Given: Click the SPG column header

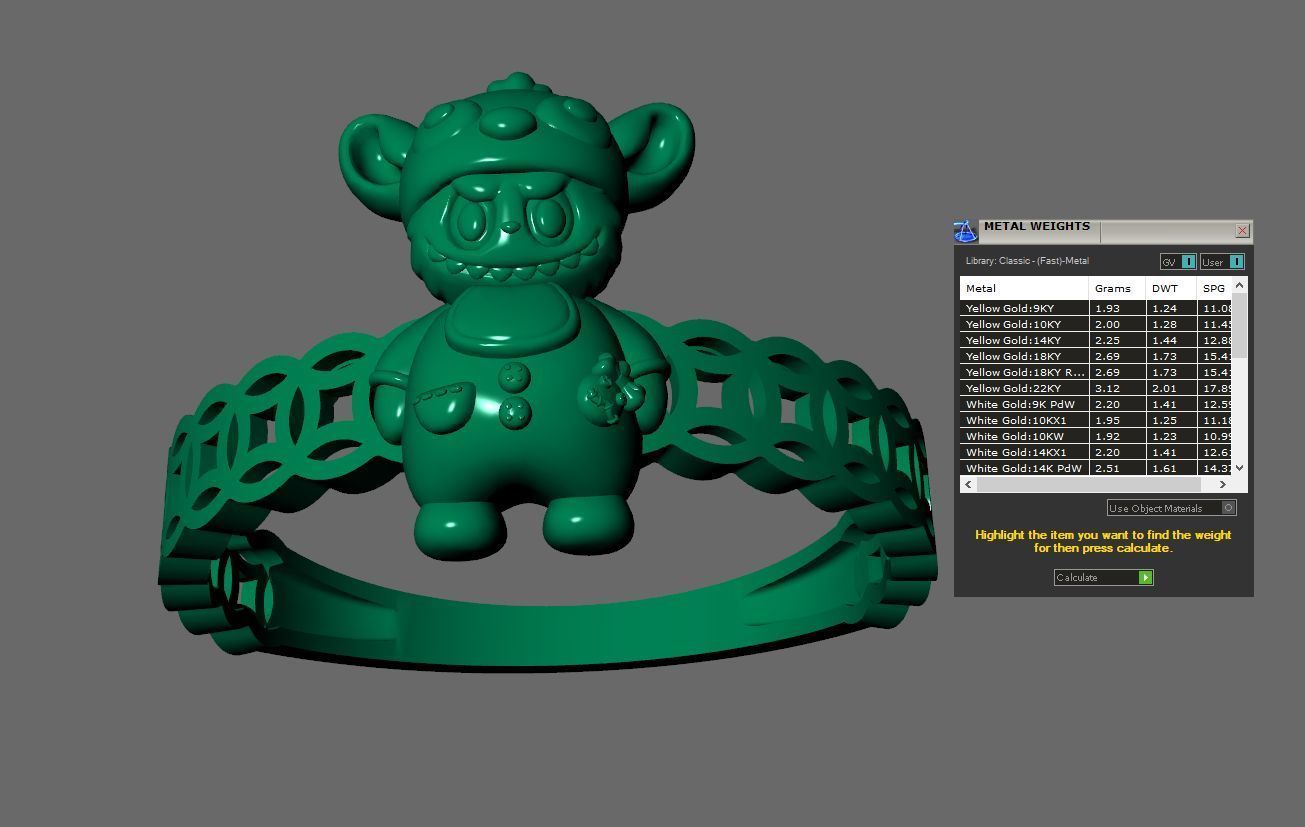Looking at the screenshot, I should click(x=1214, y=288).
